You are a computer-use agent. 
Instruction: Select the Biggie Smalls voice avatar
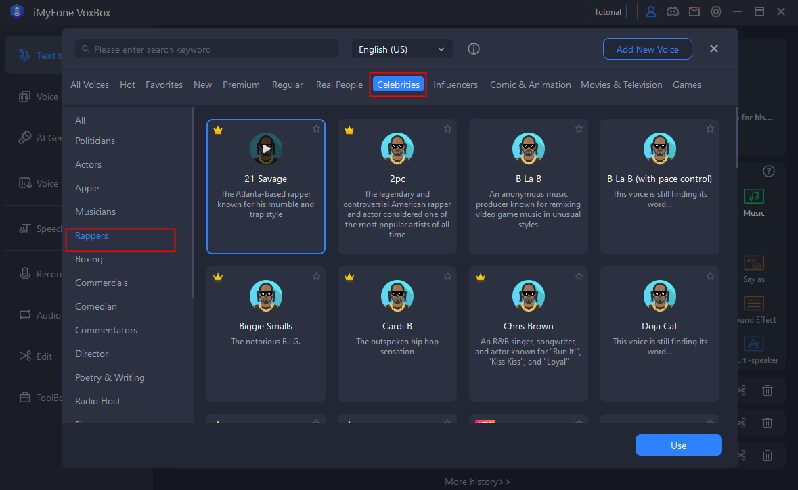[266, 296]
